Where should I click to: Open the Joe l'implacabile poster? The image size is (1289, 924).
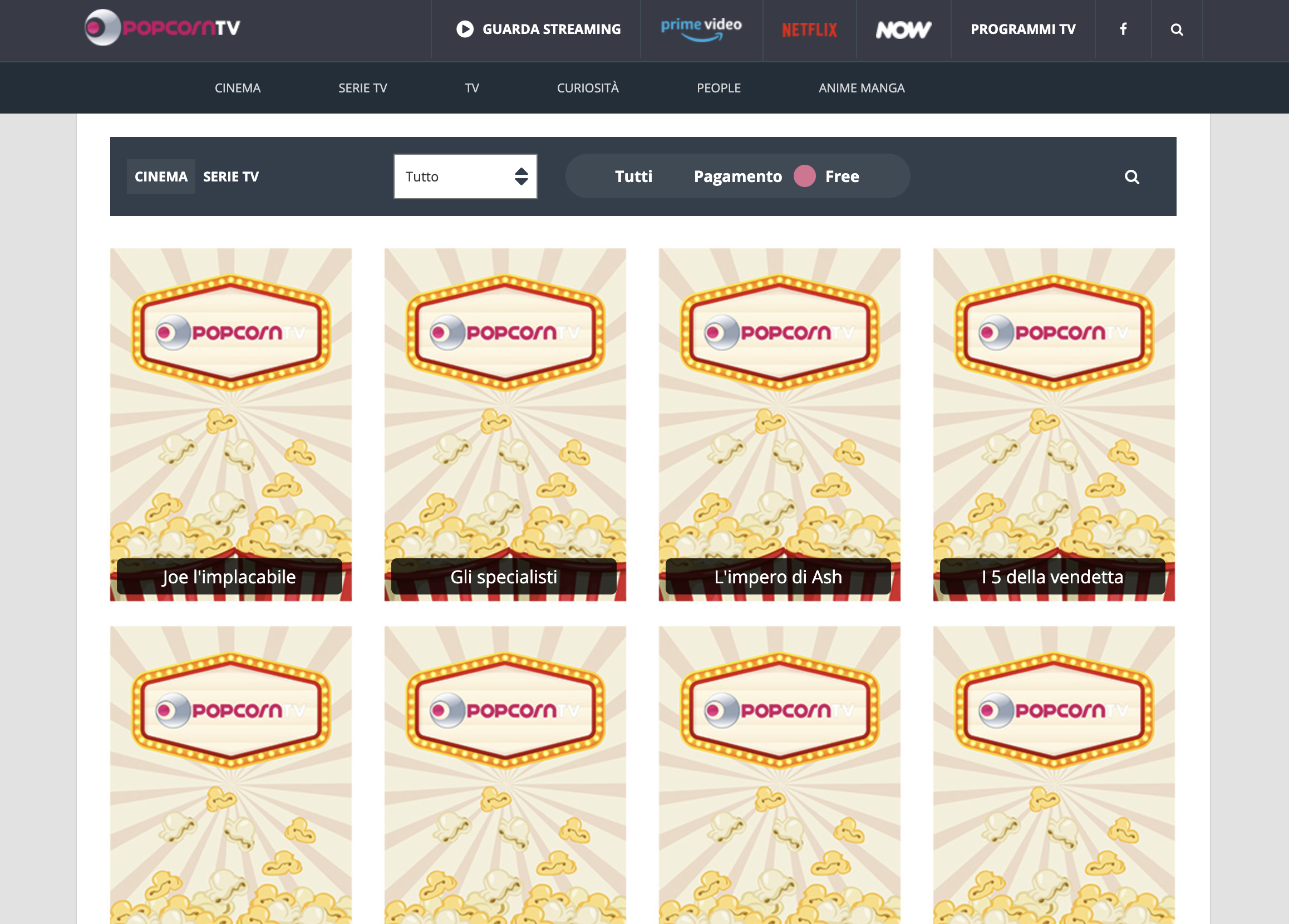click(231, 424)
